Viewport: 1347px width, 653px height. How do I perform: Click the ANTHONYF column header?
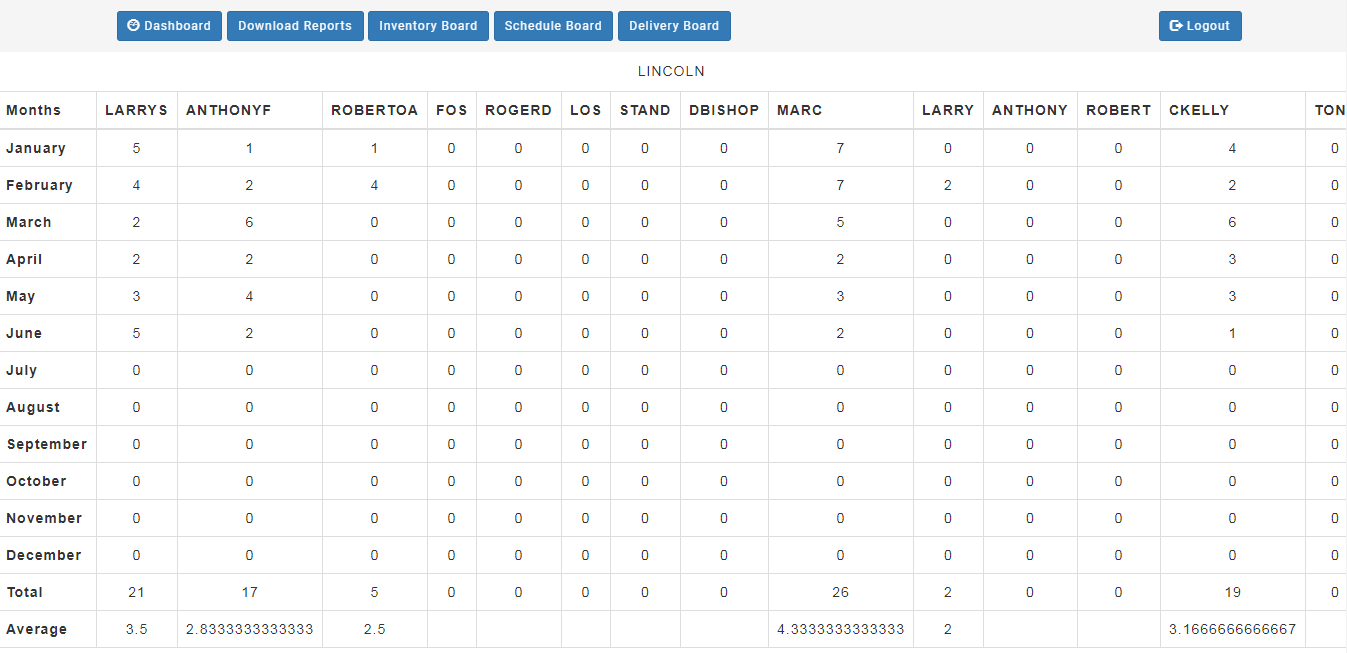pyautogui.click(x=229, y=110)
